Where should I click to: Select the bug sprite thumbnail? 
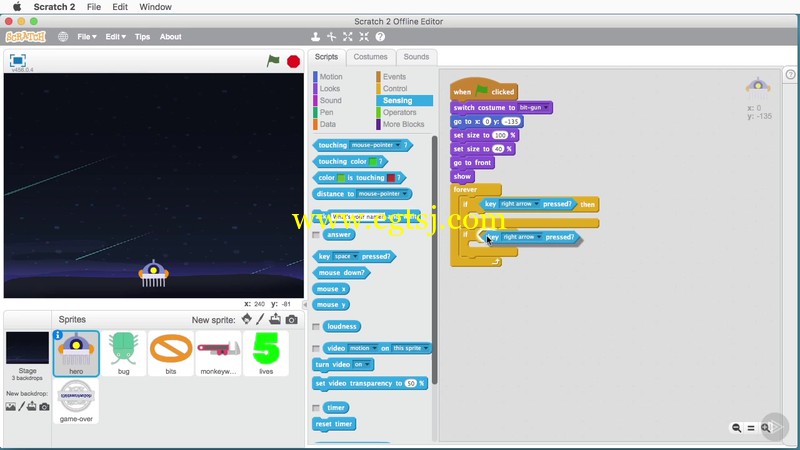[123, 353]
